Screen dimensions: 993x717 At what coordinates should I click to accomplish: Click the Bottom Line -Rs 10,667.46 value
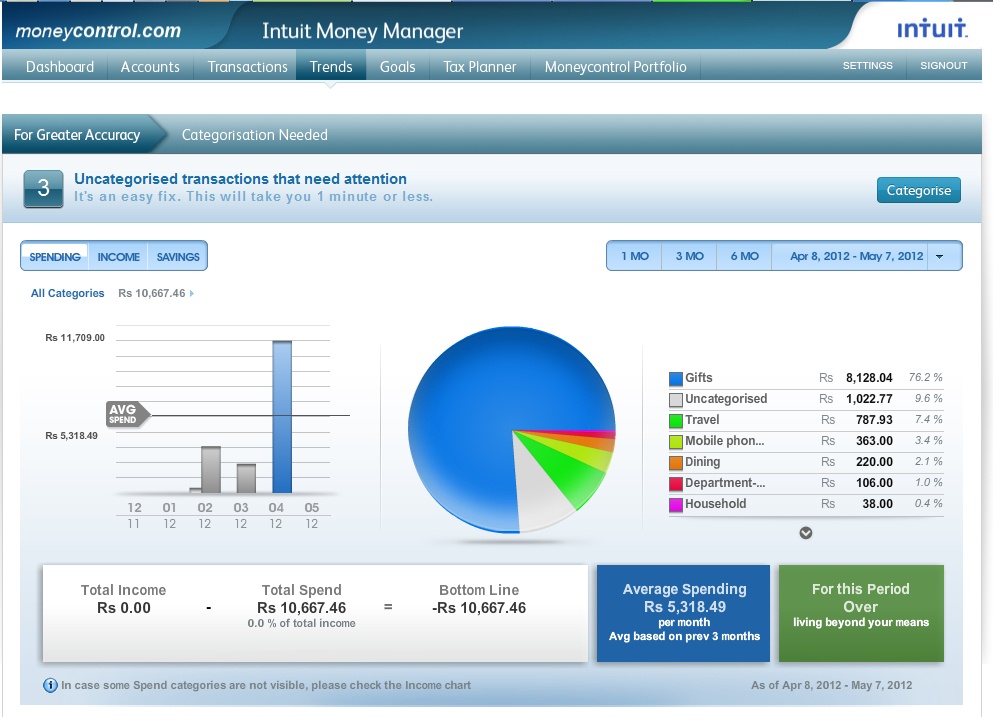pyautogui.click(x=479, y=608)
